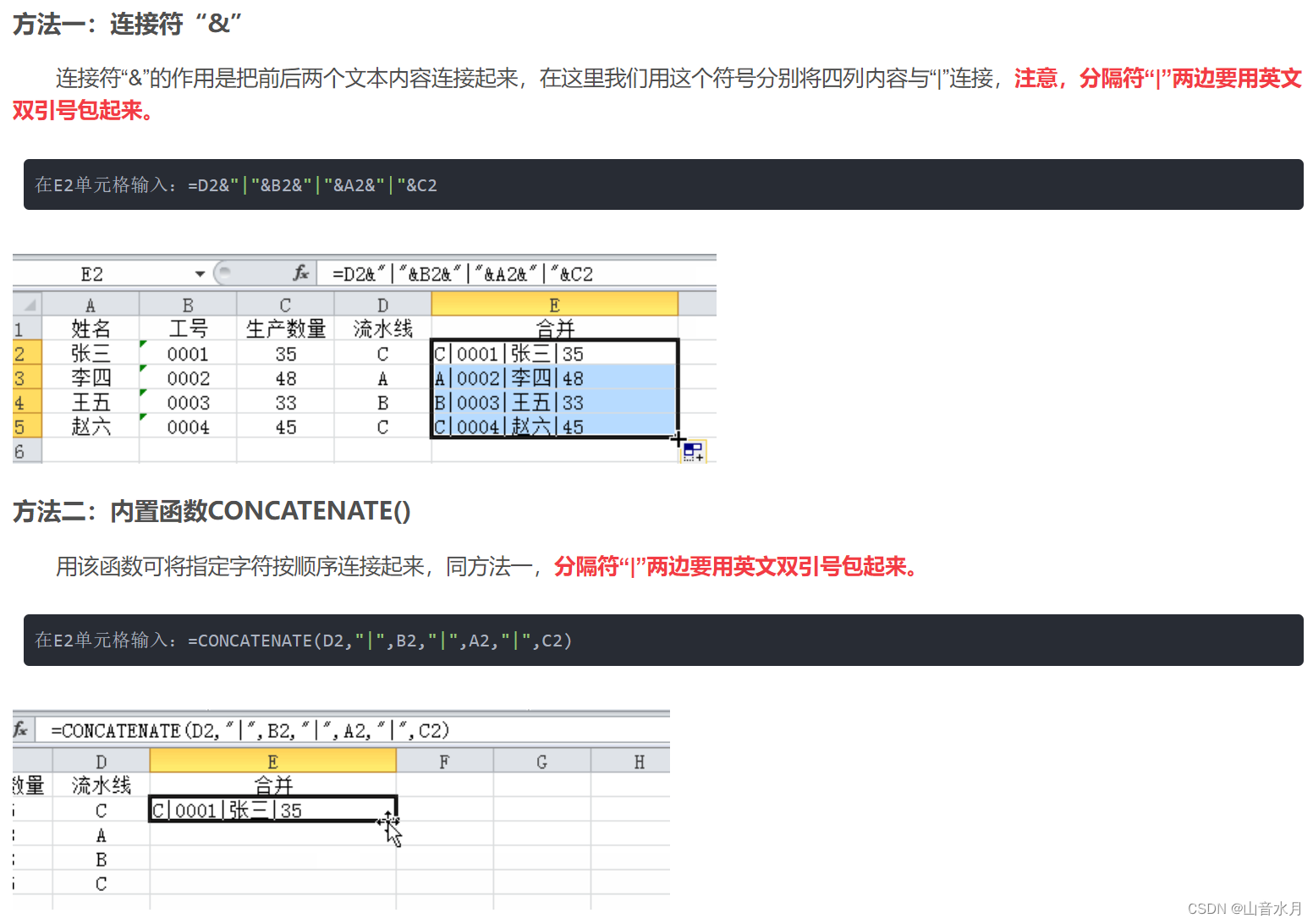Click the fx insert function icon beside E2
This screenshot has height=924, width=1313.
click(300, 273)
